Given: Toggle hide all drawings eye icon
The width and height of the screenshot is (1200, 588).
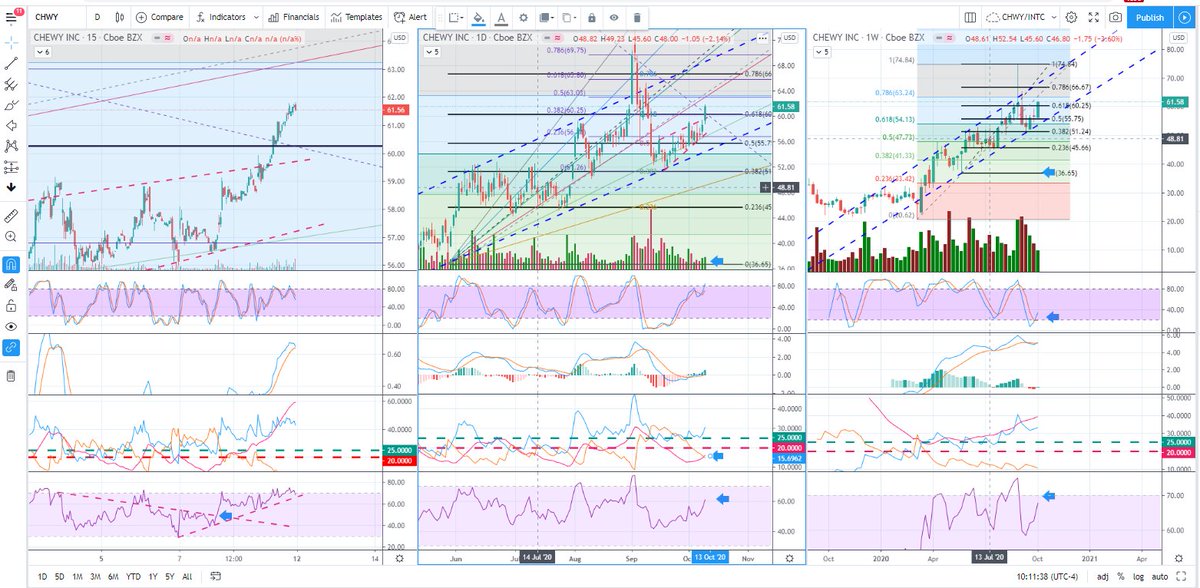Looking at the screenshot, I should click(x=11, y=326).
